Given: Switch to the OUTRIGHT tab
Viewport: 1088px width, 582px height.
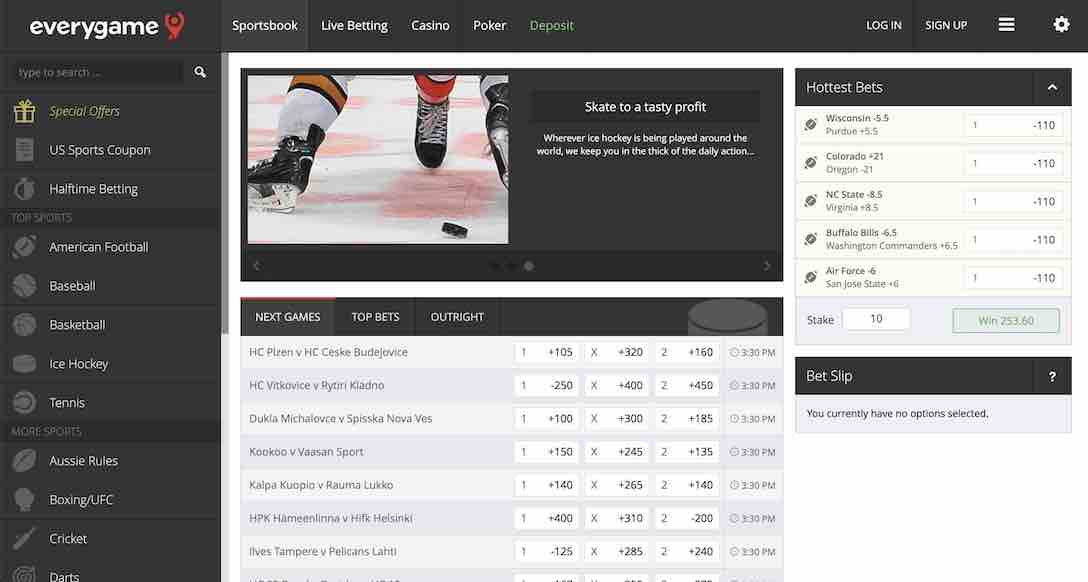Looking at the screenshot, I should [457, 317].
